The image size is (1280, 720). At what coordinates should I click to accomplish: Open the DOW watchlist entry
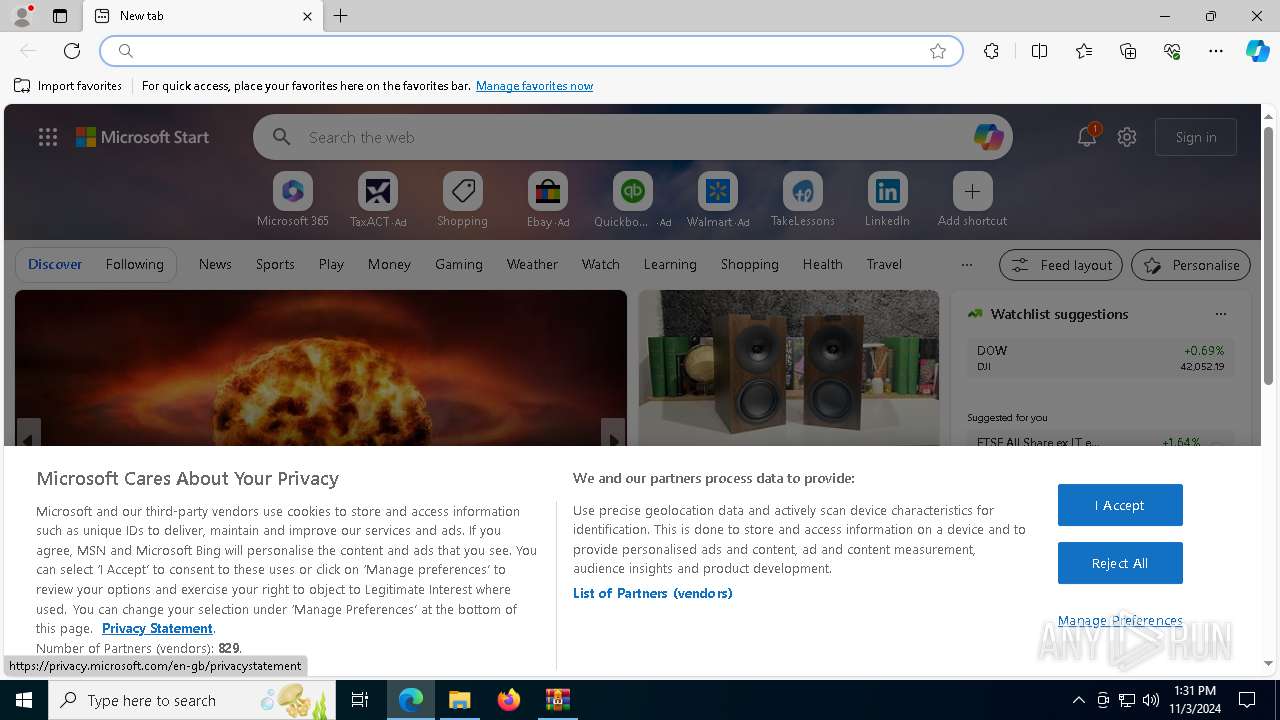(x=1100, y=358)
